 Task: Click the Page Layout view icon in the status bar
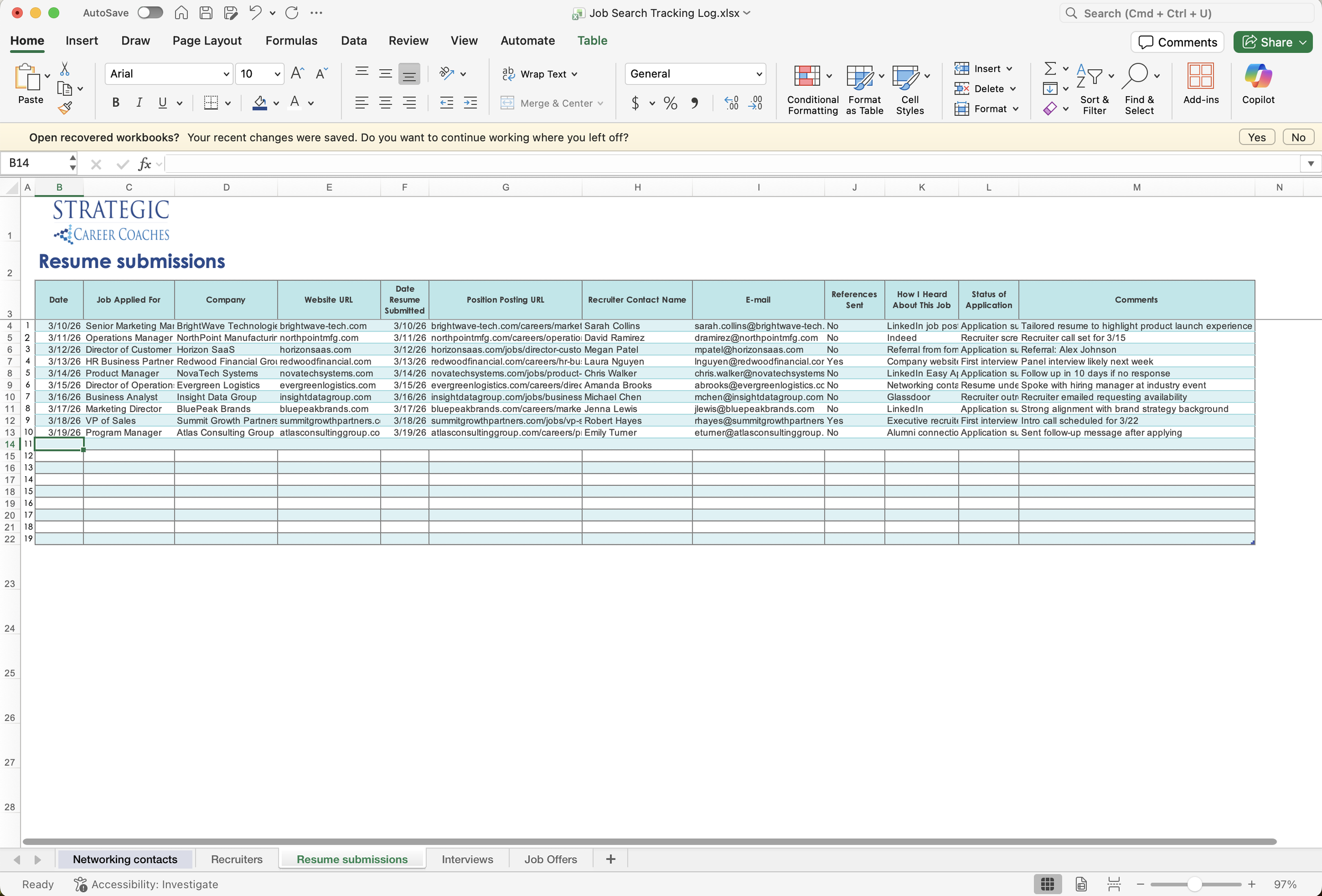point(1081,884)
